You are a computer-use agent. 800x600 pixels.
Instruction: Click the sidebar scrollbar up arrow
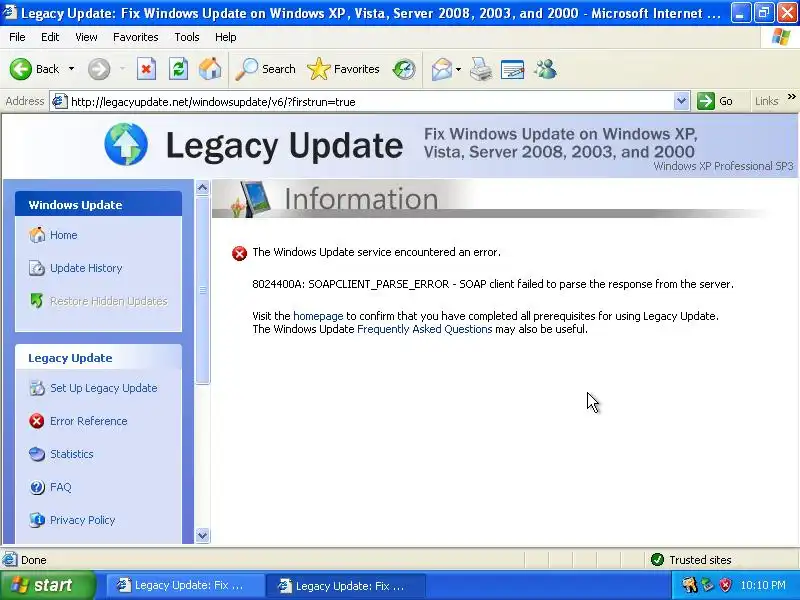pos(203,188)
